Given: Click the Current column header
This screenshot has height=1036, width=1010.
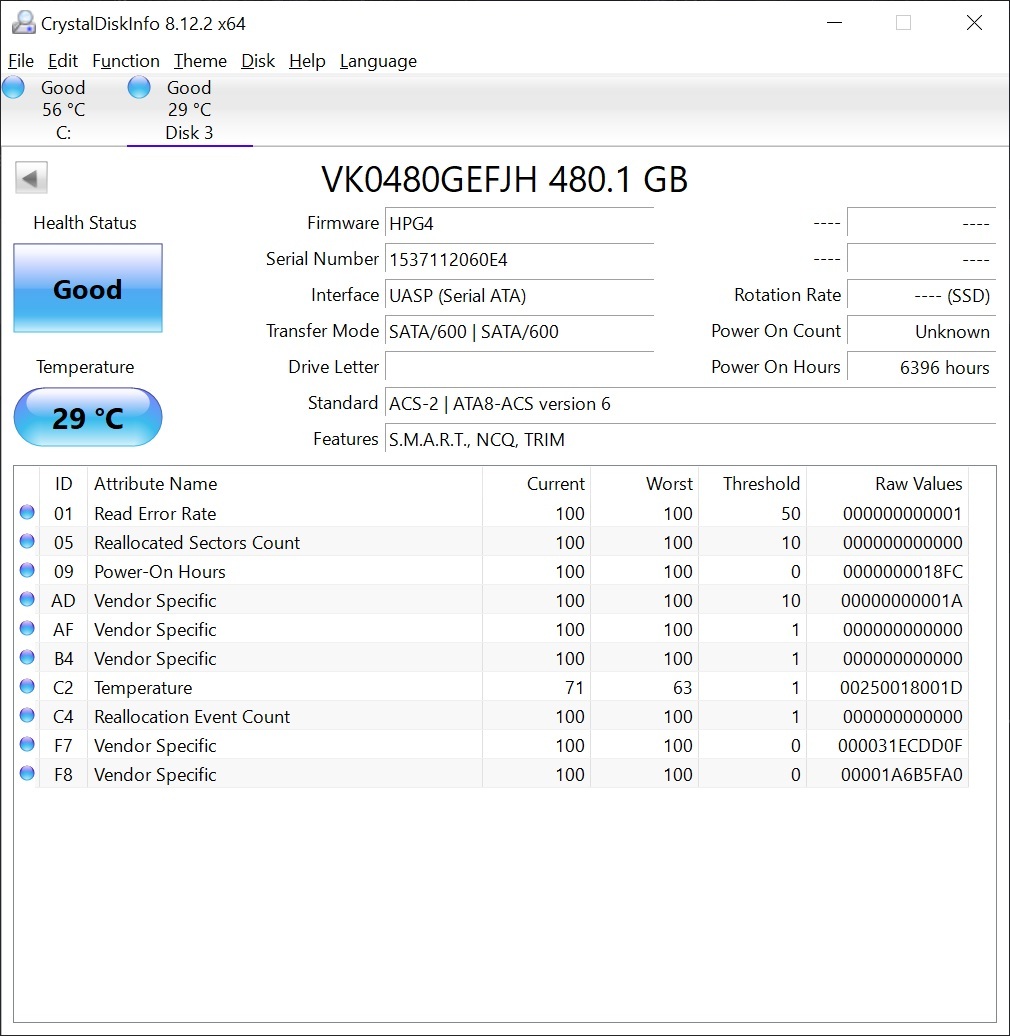Looking at the screenshot, I should [x=536, y=484].
